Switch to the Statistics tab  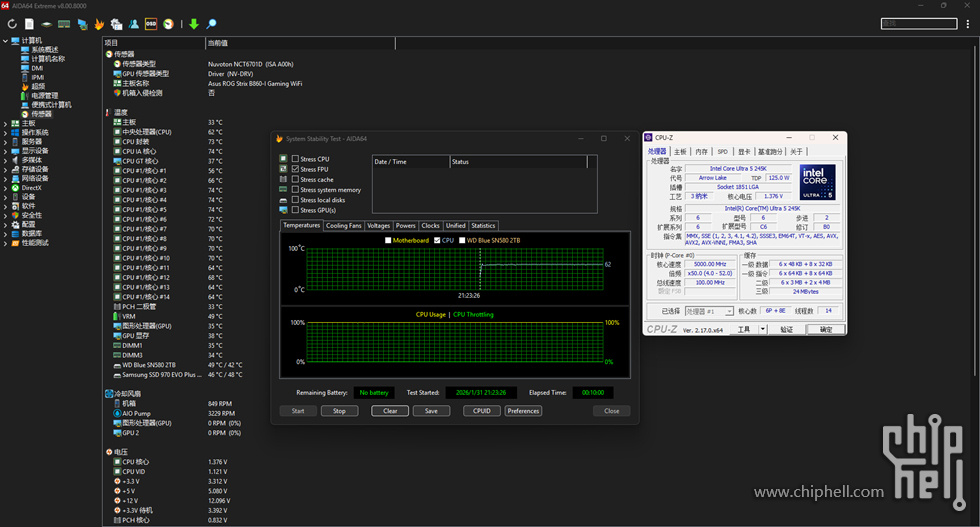point(483,226)
